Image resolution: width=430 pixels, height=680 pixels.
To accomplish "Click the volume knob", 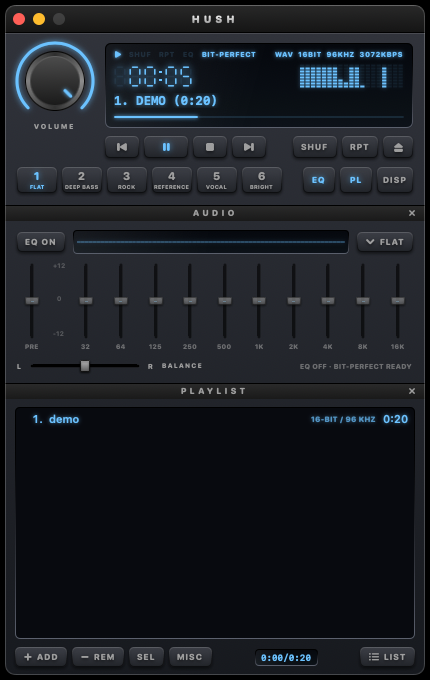I will tap(55, 81).
